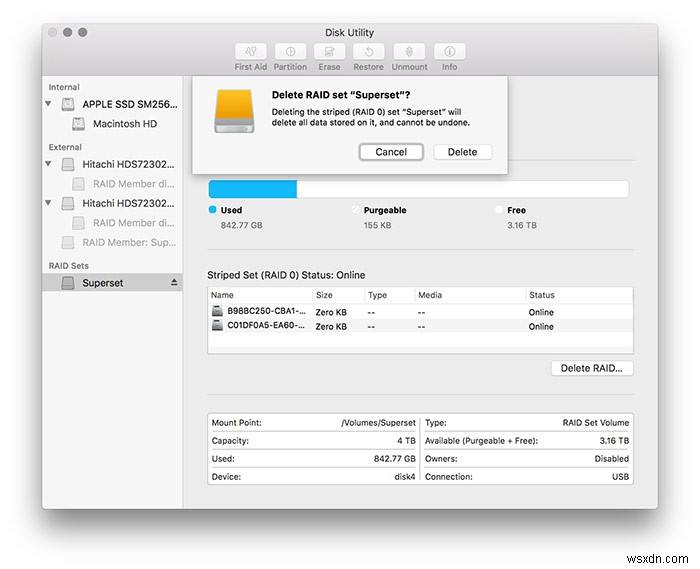
Task: Click the Disk Utility window title
Action: pos(349,33)
